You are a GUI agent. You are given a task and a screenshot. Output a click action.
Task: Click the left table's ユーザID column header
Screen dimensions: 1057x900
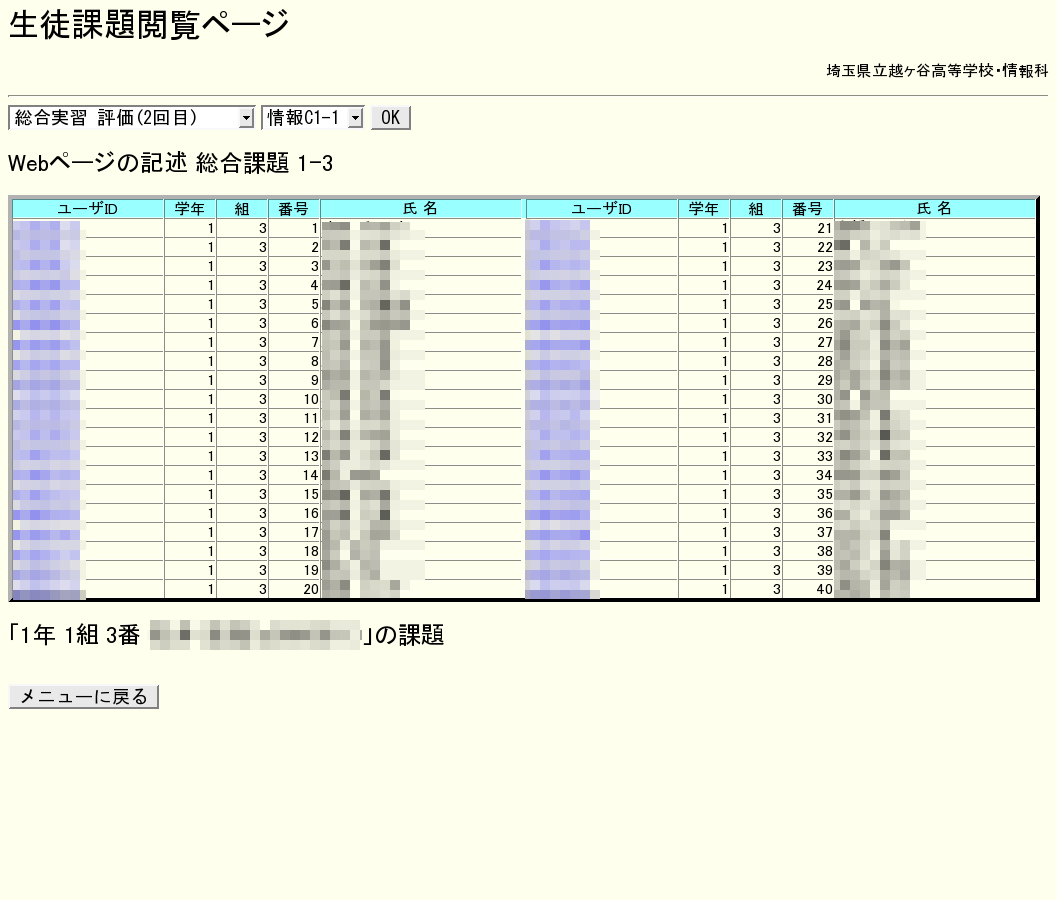88,209
